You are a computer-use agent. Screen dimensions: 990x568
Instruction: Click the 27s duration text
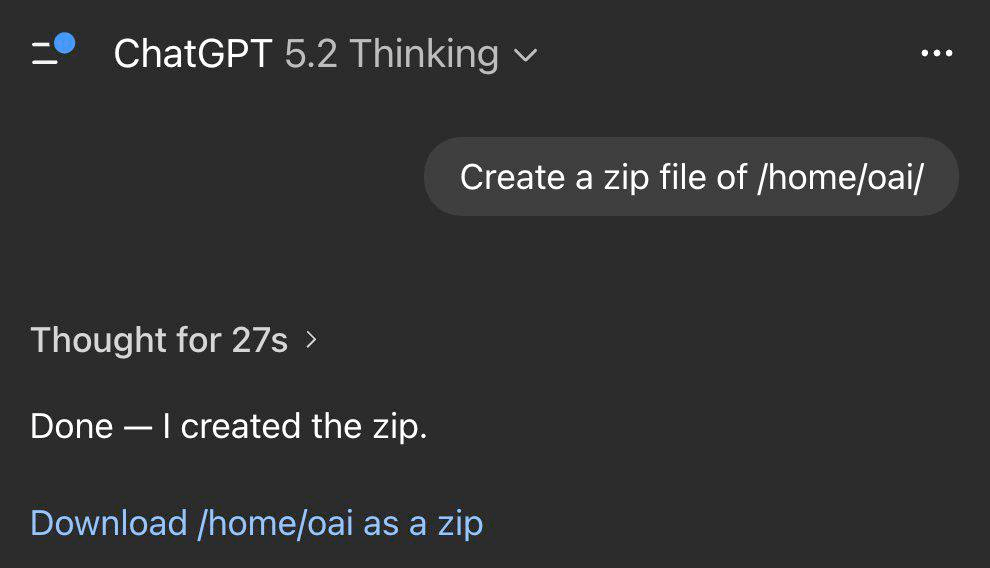(x=259, y=341)
